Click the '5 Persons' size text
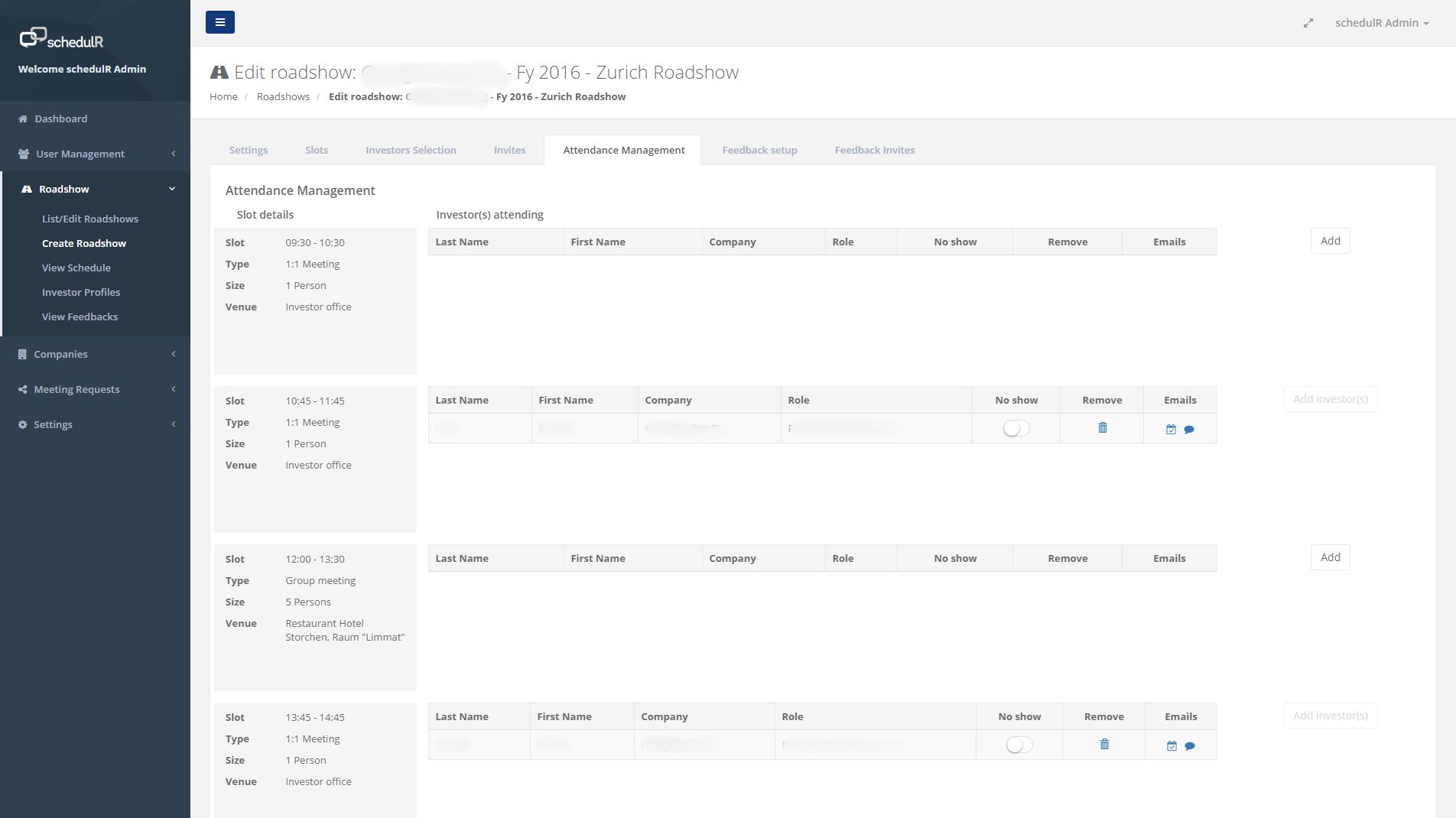The width and height of the screenshot is (1456, 818). (x=308, y=602)
